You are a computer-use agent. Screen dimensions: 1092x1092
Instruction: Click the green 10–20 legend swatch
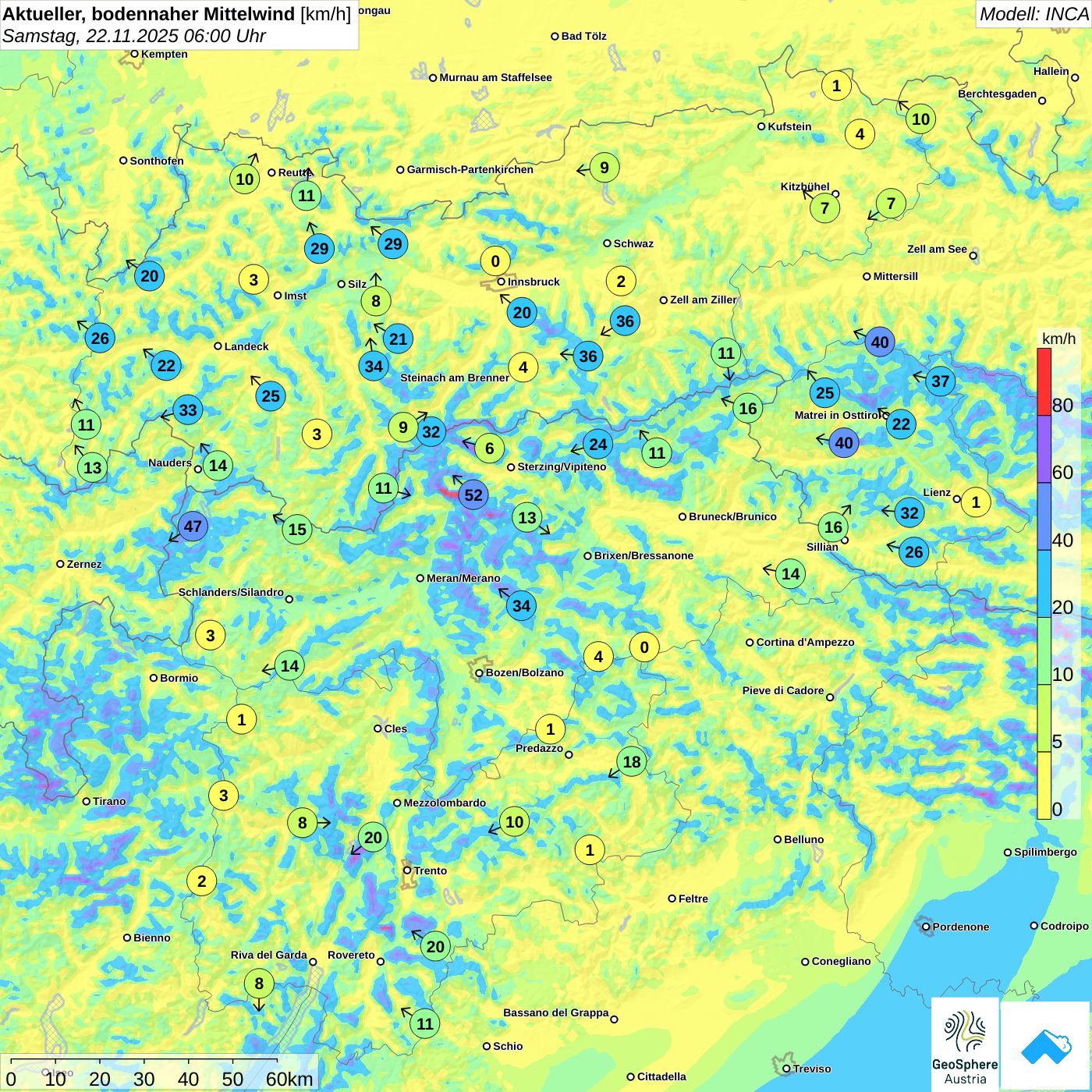pos(1044,651)
